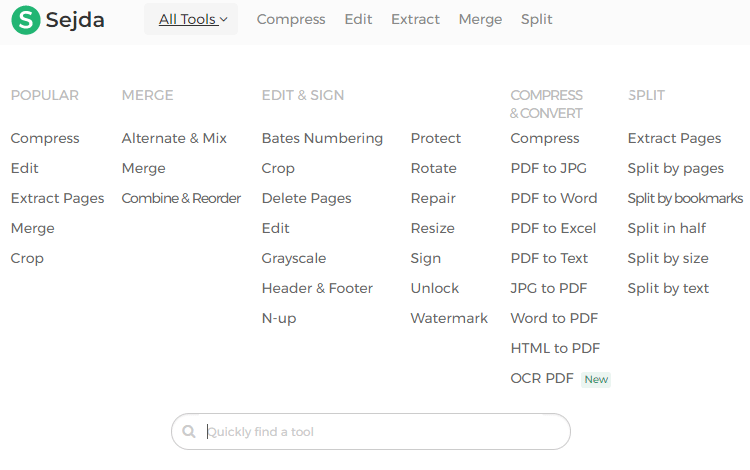Choose Alternate & Mix under Merge
The image size is (750, 470).
tap(174, 139)
